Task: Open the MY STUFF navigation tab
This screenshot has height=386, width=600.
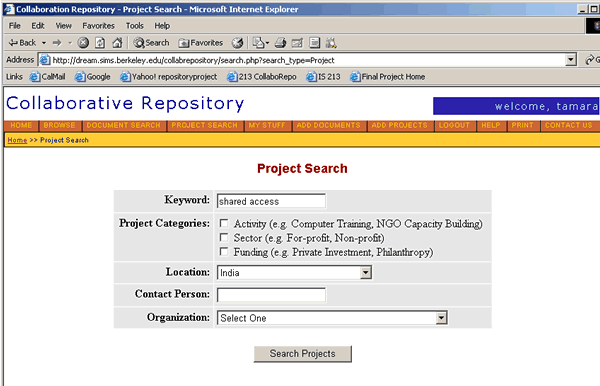Action: point(267,125)
